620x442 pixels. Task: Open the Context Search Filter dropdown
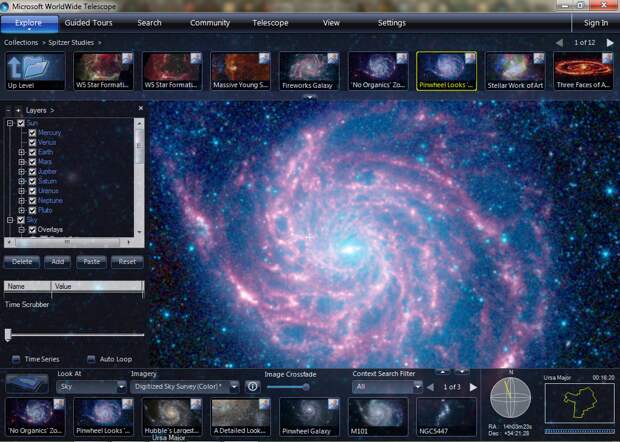click(387, 387)
